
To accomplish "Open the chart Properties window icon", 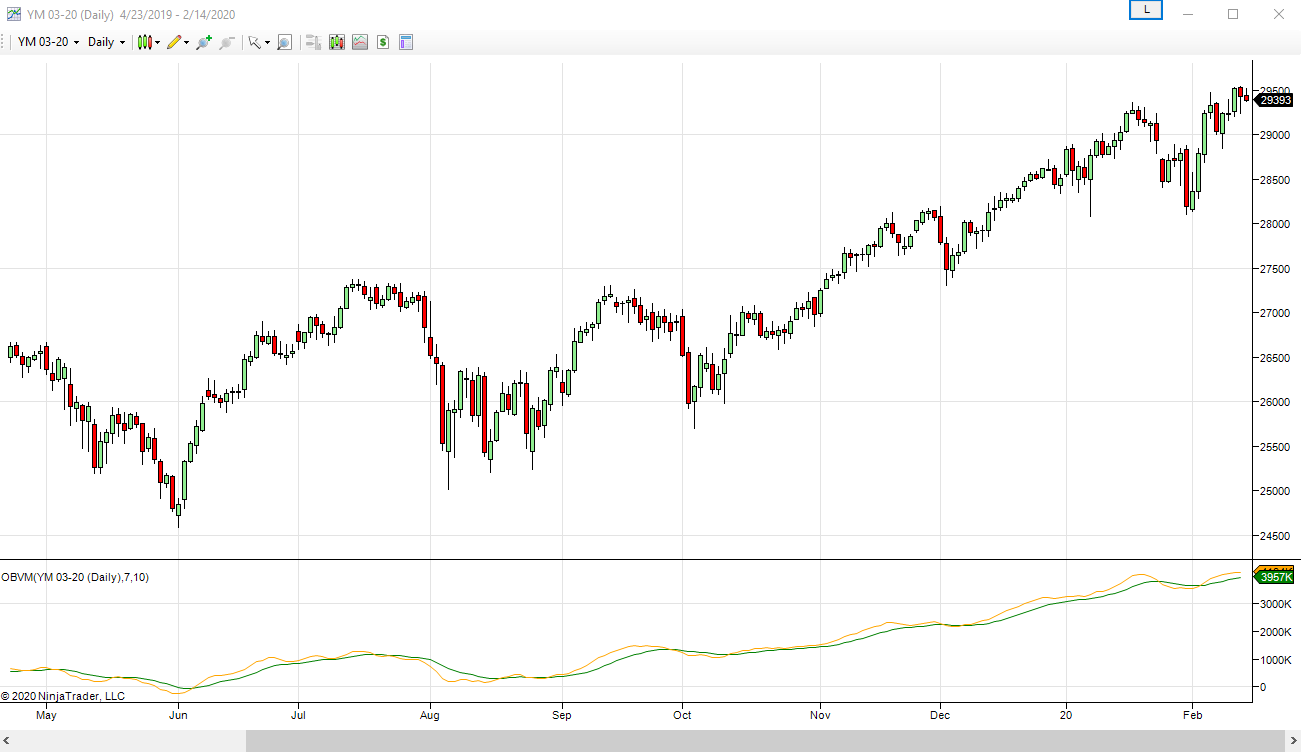I will point(406,42).
